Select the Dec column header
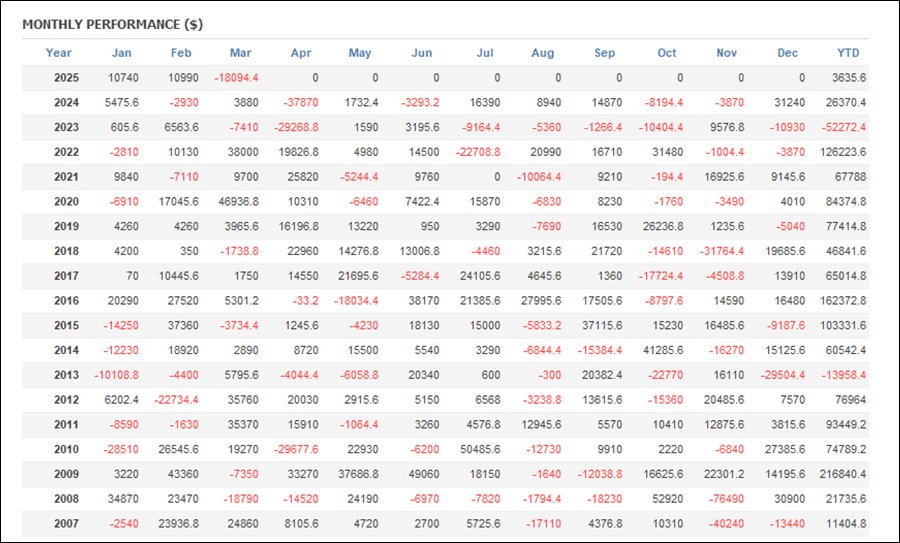The height and width of the screenshot is (543, 900). (788, 53)
